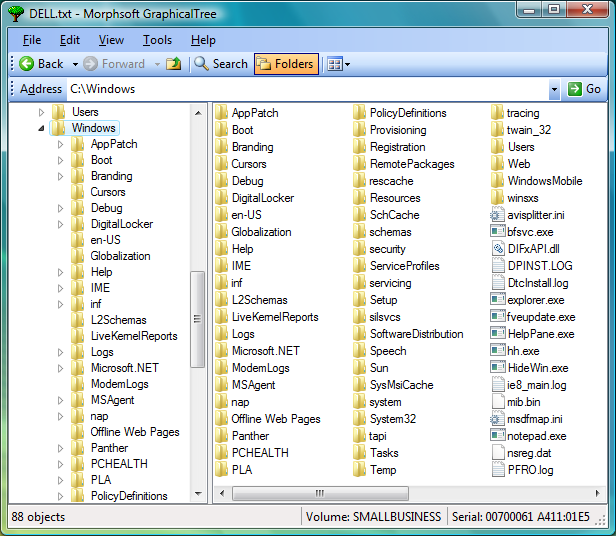Click the Up one level folder icon
The image size is (616, 536).
tap(174, 64)
